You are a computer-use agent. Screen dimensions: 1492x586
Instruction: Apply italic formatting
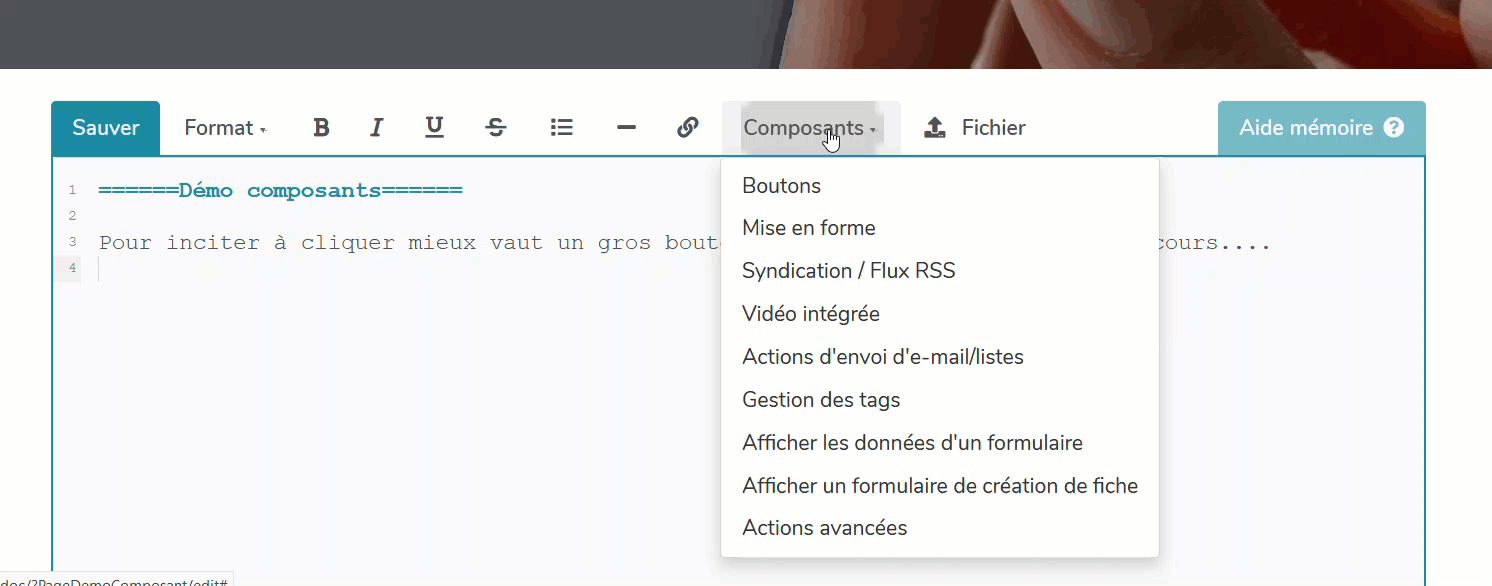(376, 127)
